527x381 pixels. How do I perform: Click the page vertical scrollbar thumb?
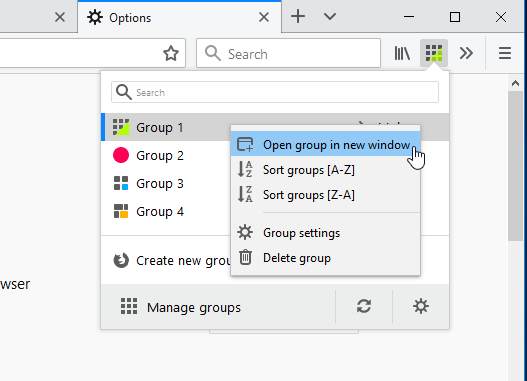pos(515,166)
